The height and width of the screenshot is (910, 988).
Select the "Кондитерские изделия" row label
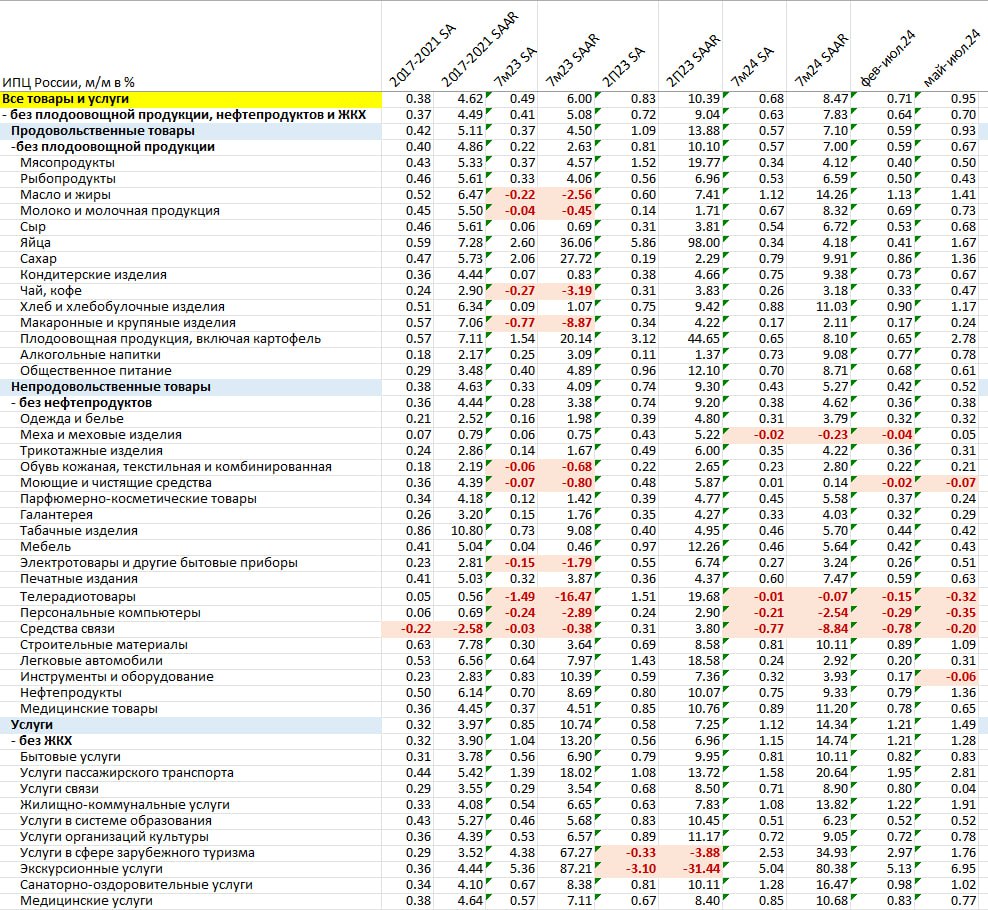(93, 275)
